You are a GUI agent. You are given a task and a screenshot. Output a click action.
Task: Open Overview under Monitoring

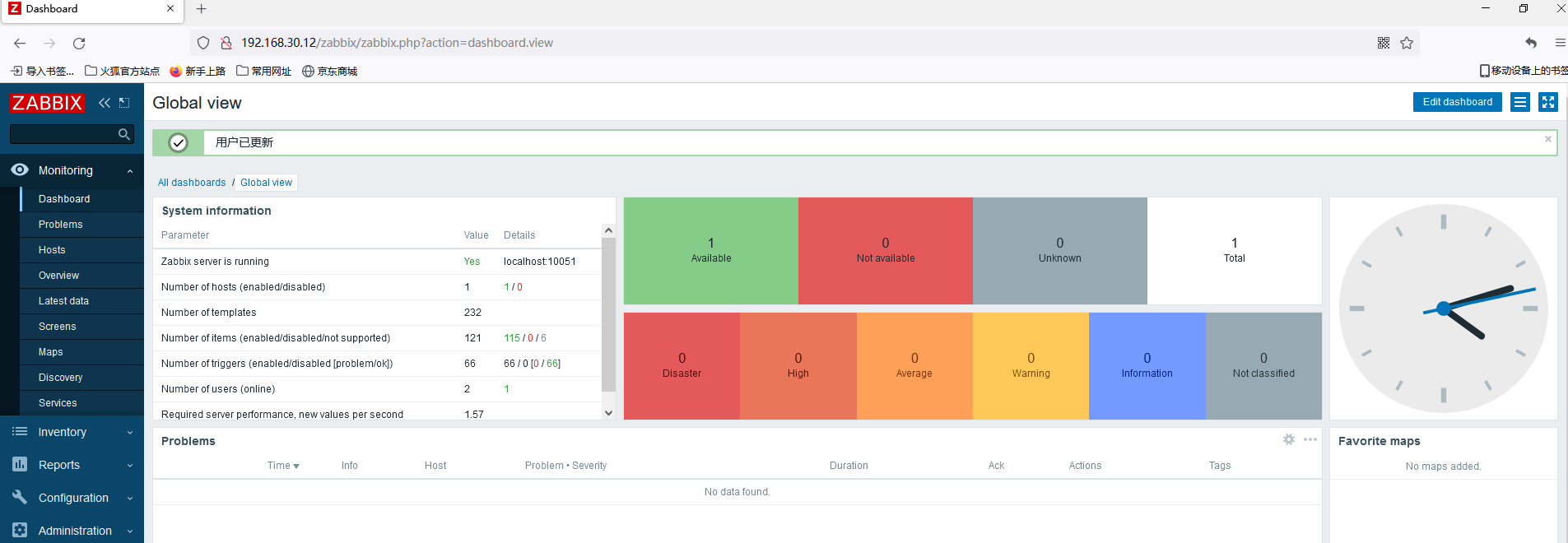(81, 276)
